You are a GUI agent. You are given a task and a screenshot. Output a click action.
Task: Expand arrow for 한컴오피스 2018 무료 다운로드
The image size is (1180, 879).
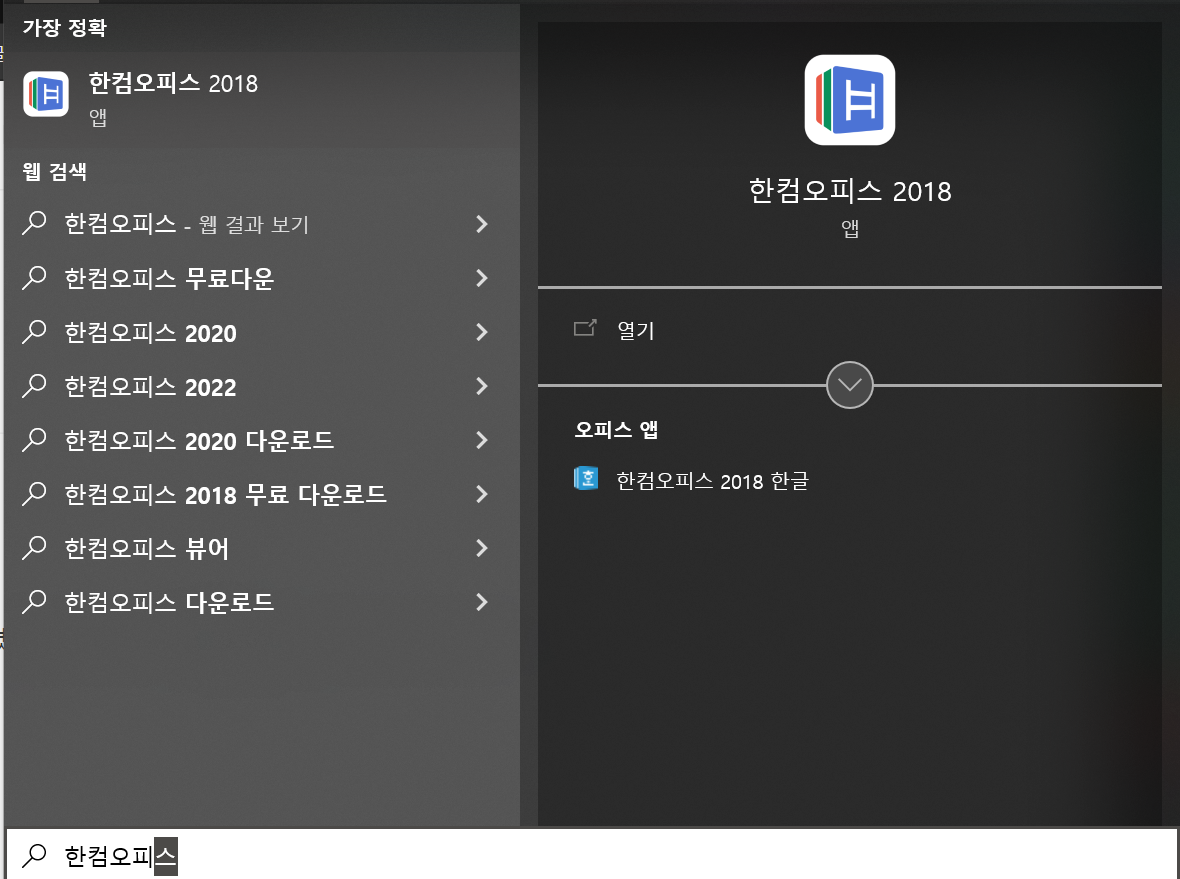point(482,494)
